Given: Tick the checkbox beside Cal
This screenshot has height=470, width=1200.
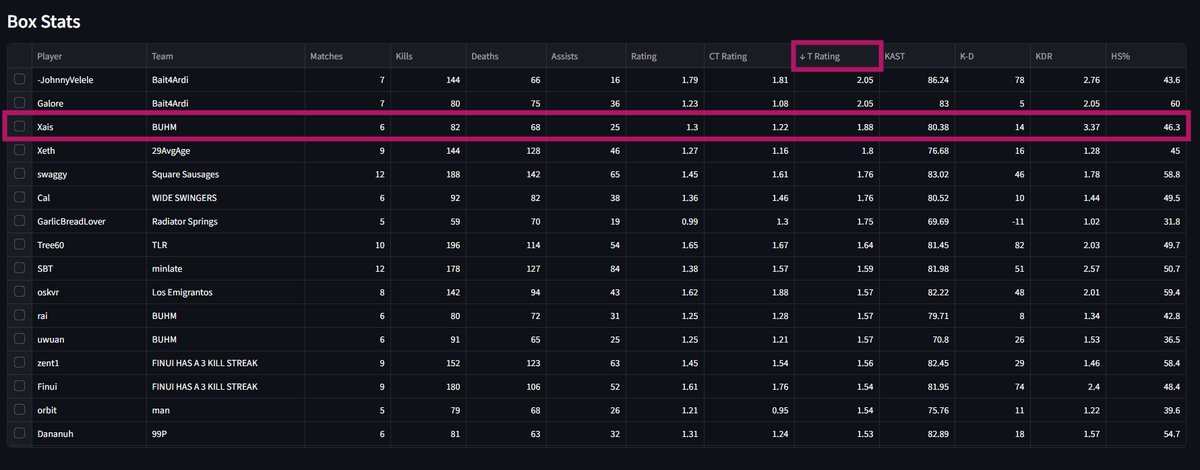Looking at the screenshot, I should coord(19,198).
